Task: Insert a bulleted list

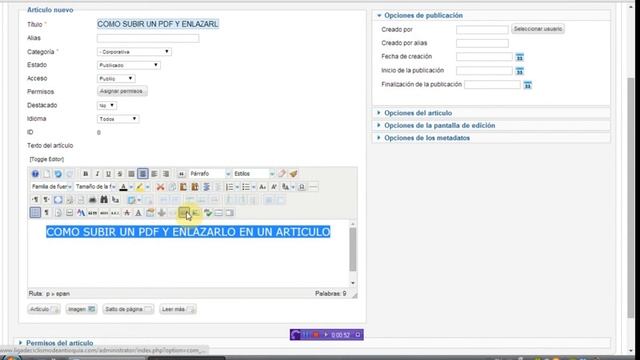Action: [x=246, y=187]
